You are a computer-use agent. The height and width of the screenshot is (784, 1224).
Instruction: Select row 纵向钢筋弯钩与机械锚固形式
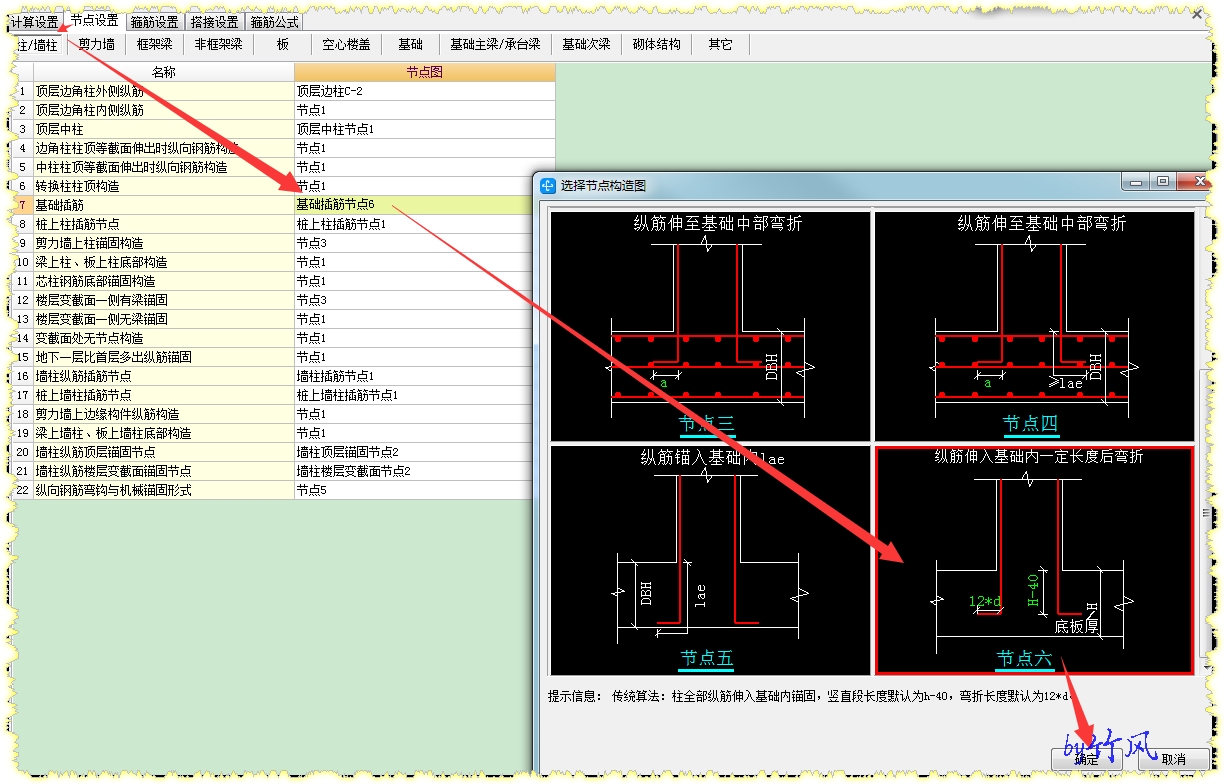[164, 490]
